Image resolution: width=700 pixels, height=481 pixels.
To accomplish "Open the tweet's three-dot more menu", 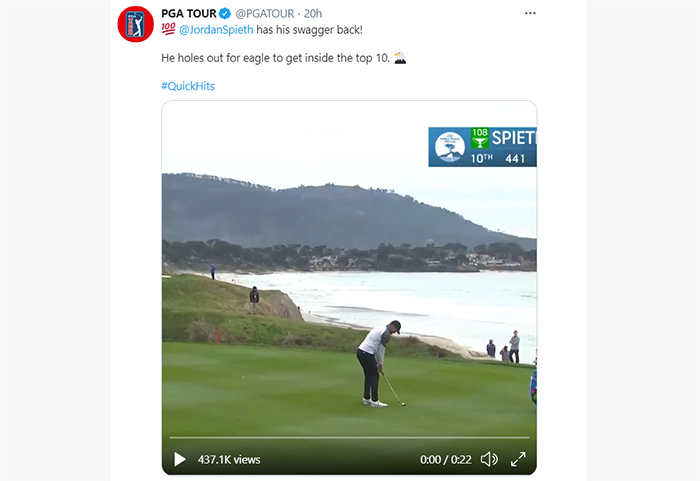I will click(x=530, y=13).
